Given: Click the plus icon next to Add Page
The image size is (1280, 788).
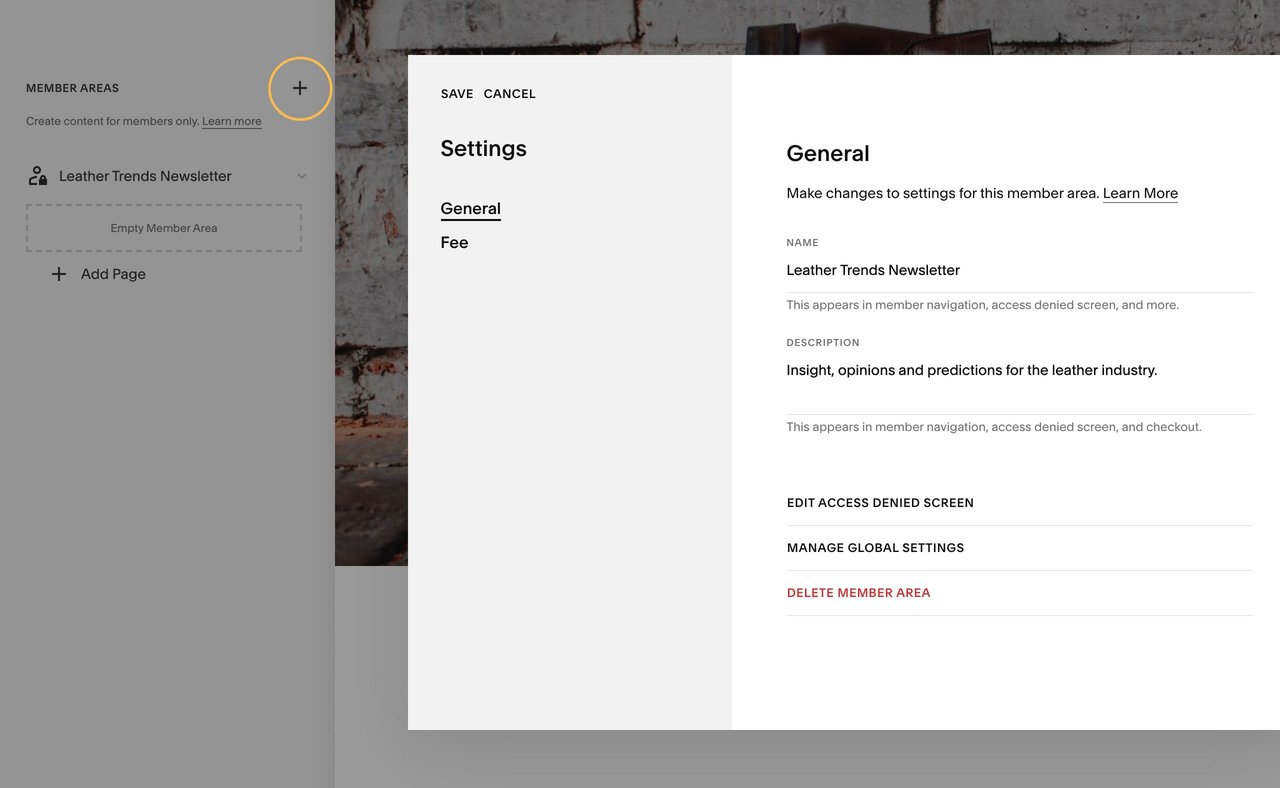Looking at the screenshot, I should click(x=58, y=273).
